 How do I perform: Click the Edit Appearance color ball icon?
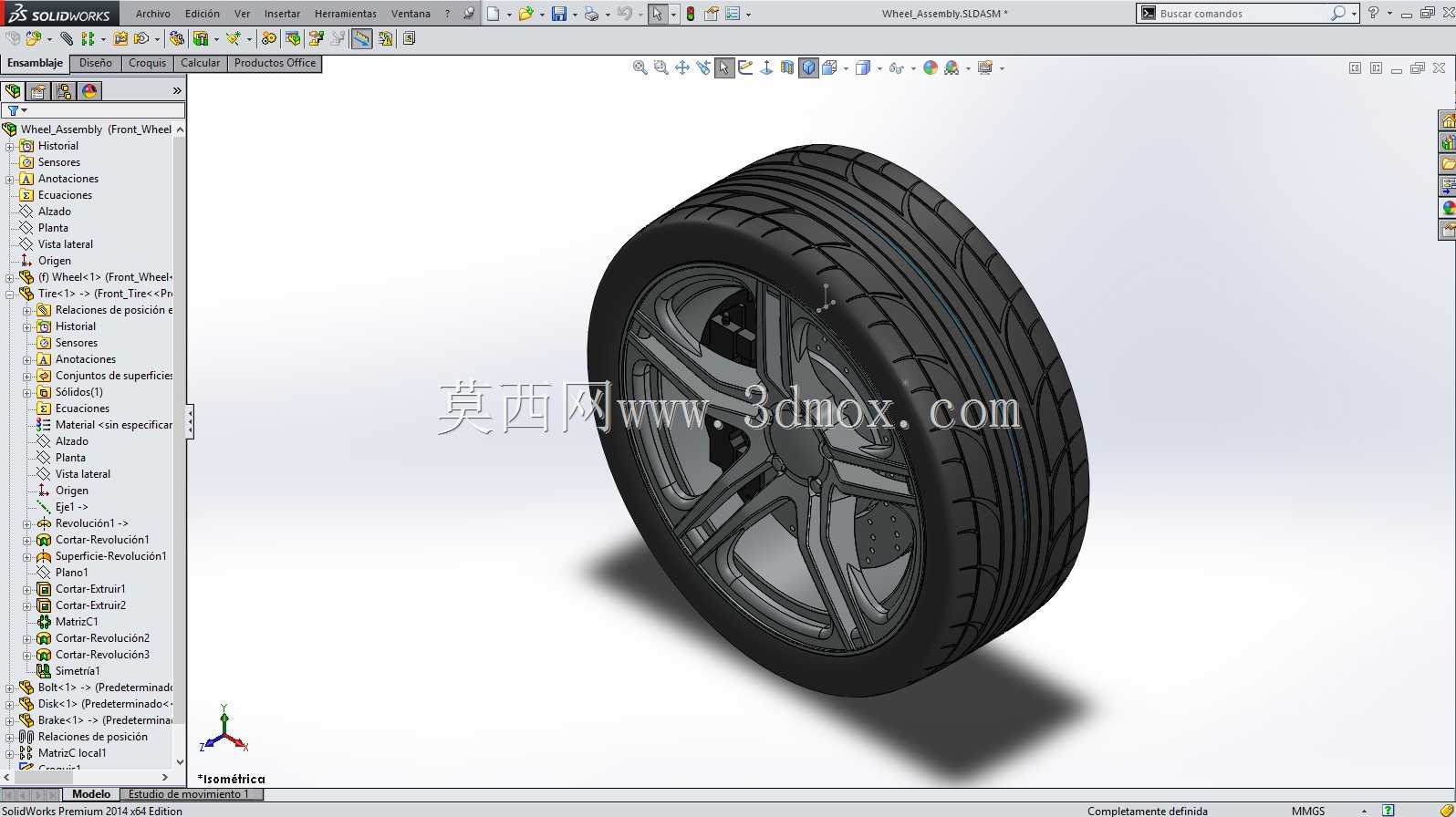click(931, 67)
